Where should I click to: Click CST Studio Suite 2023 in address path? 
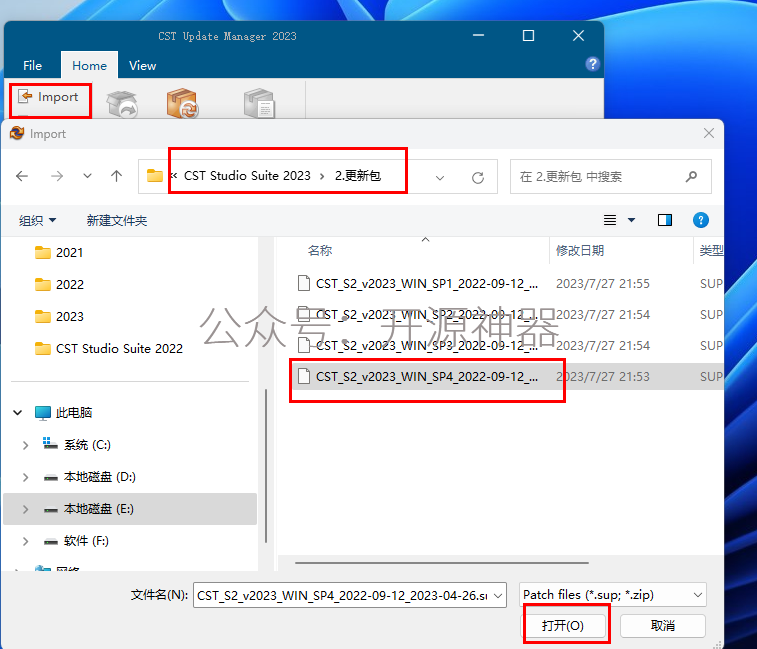[247, 176]
